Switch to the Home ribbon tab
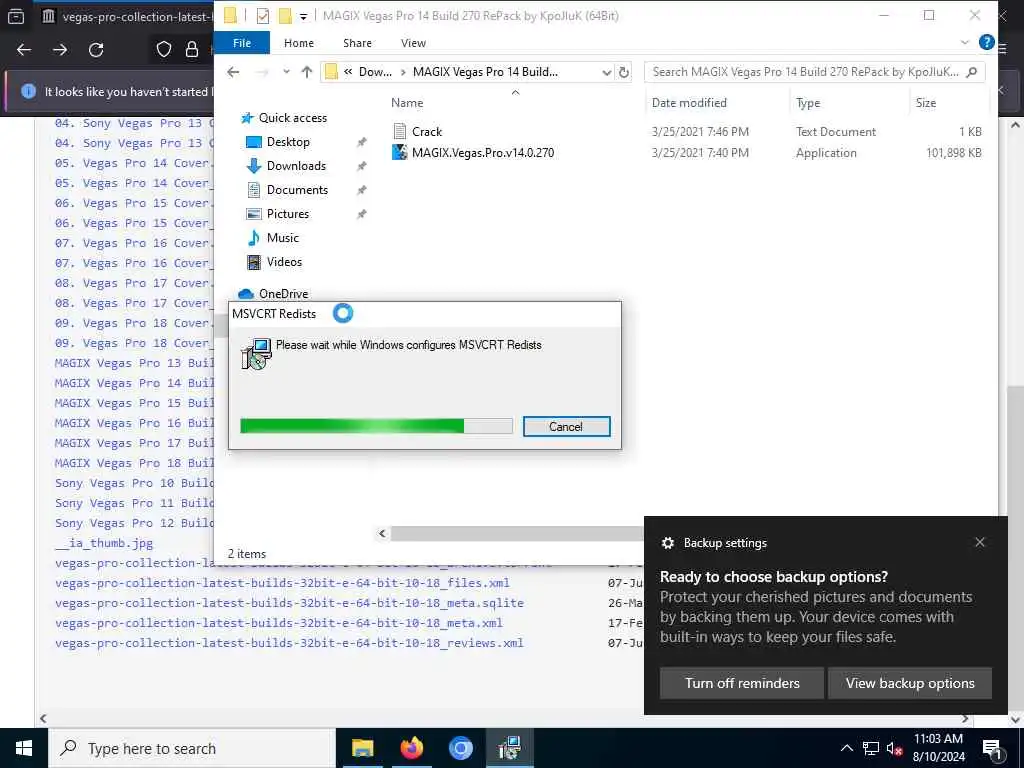Image resolution: width=1024 pixels, height=768 pixels. point(298,43)
